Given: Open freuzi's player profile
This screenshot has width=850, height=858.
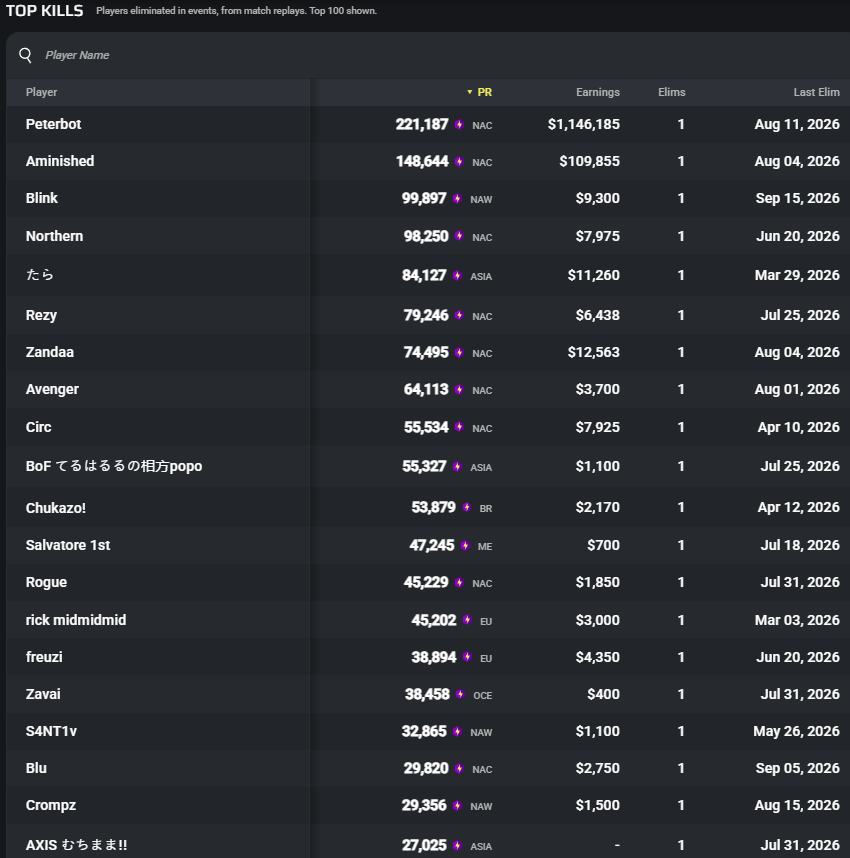Looking at the screenshot, I should (x=44, y=657).
